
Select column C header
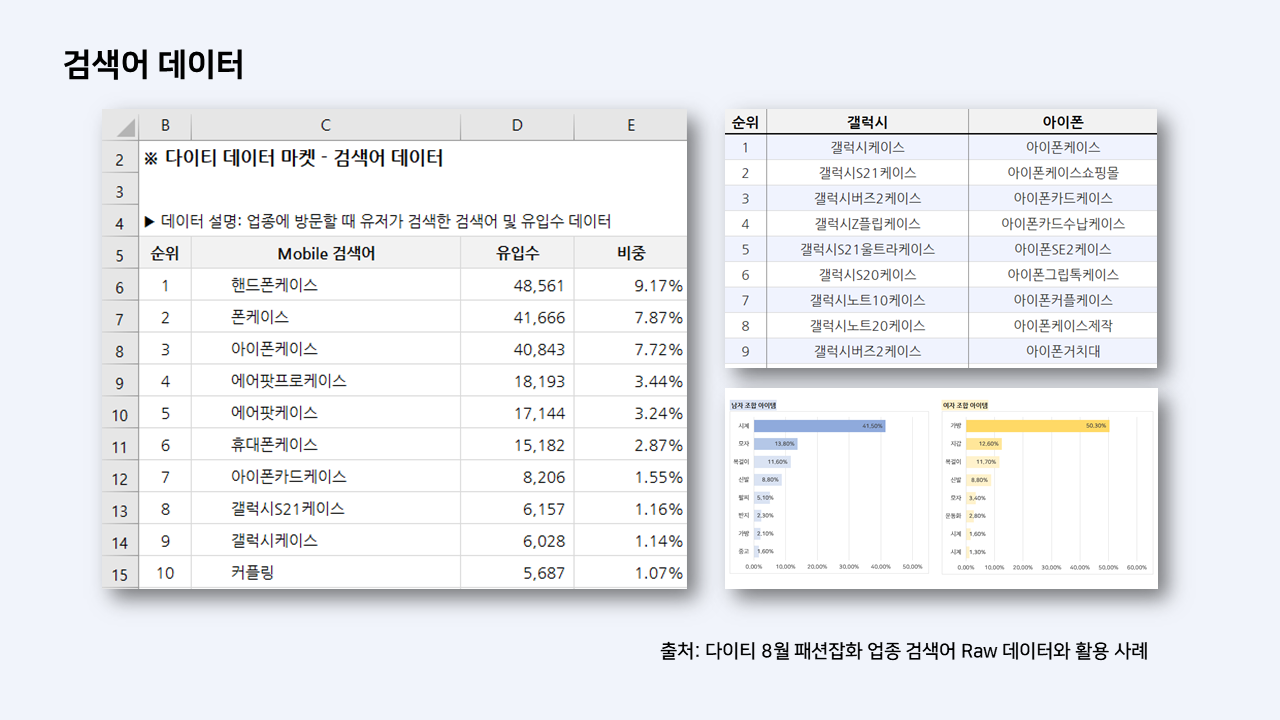[x=326, y=125]
